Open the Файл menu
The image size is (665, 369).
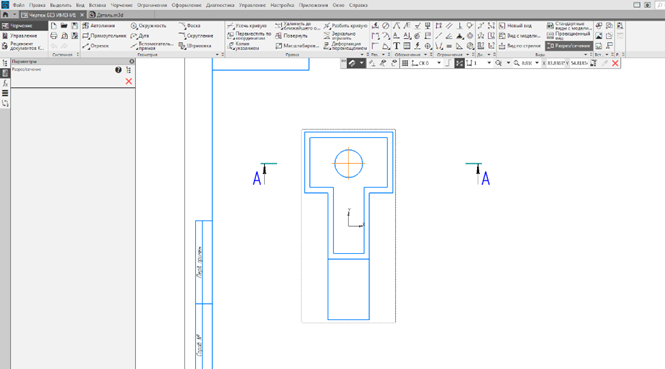pos(18,5)
